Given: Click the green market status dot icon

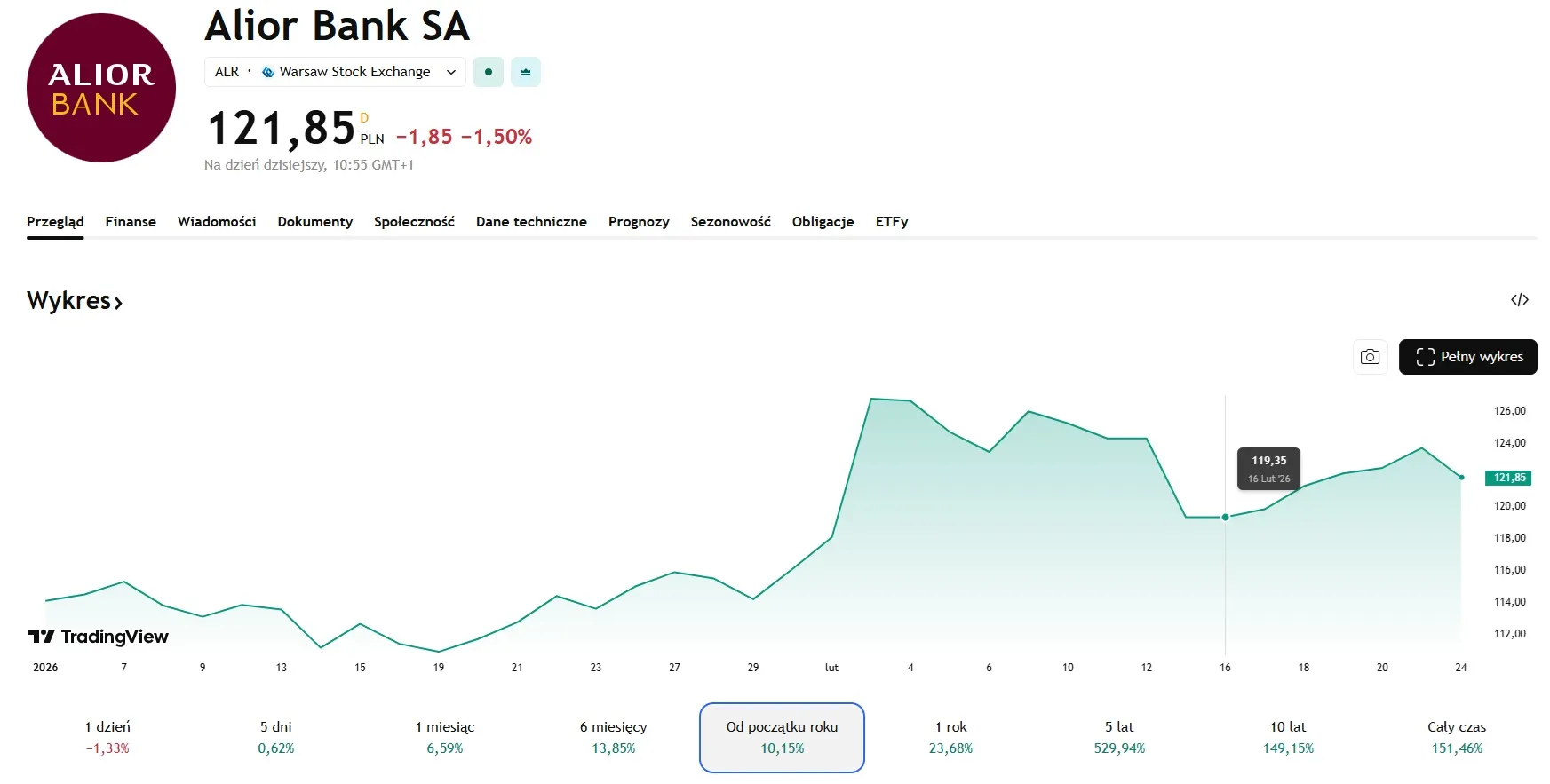Looking at the screenshot, I should pos(489,72).
